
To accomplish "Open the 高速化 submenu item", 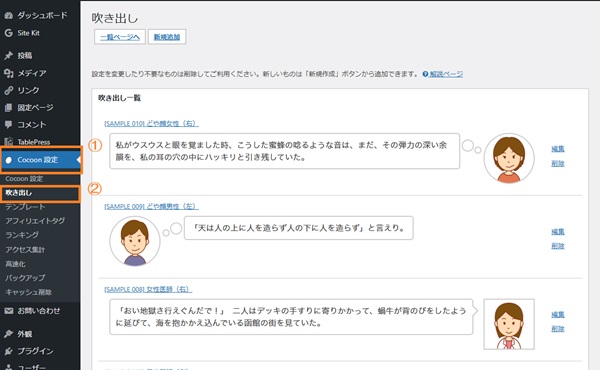I will (x=15, y=264).
